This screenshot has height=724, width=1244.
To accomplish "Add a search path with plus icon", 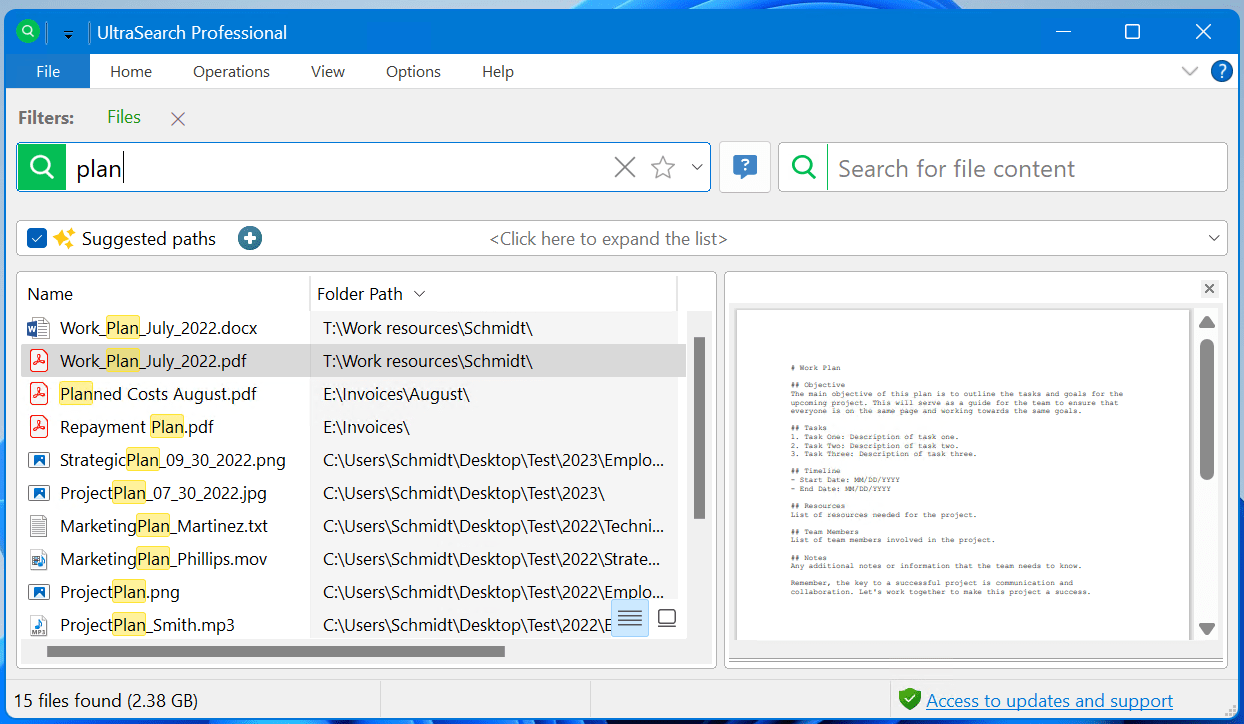I will 250,238.
